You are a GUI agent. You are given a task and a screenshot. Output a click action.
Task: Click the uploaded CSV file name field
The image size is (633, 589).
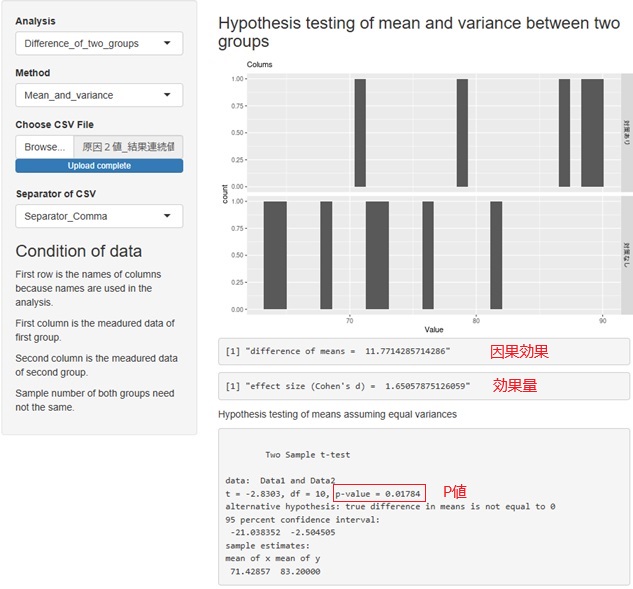(128, 146)
